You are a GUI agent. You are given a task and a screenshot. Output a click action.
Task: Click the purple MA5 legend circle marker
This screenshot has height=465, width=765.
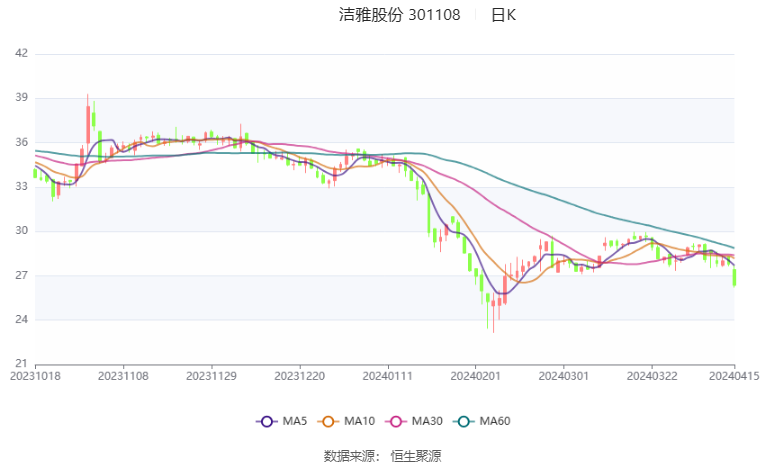[265, 421]
